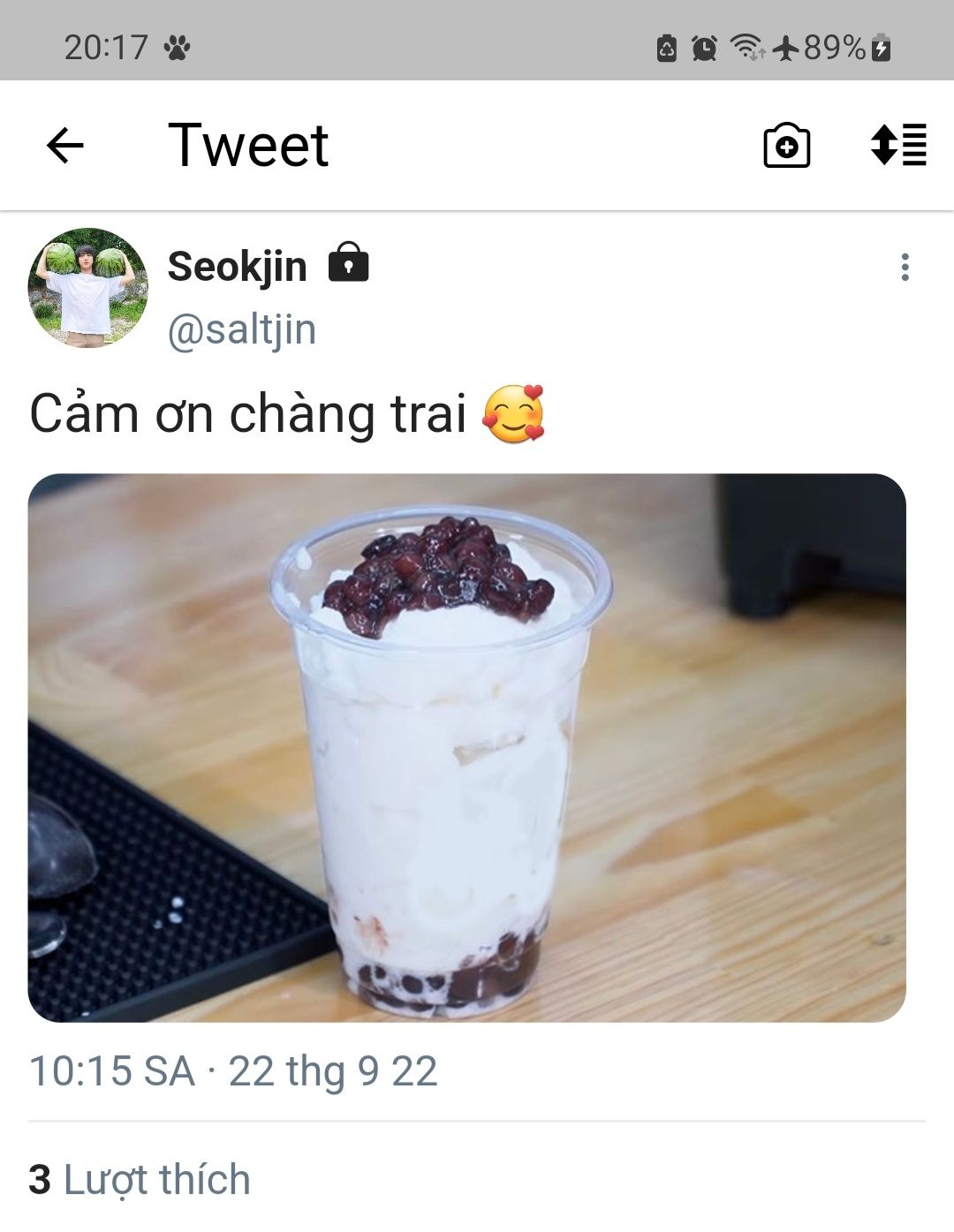This screenshot has width=954, height=1232.
Task: Open the @saltjin handle link
Action: point(241,329)
